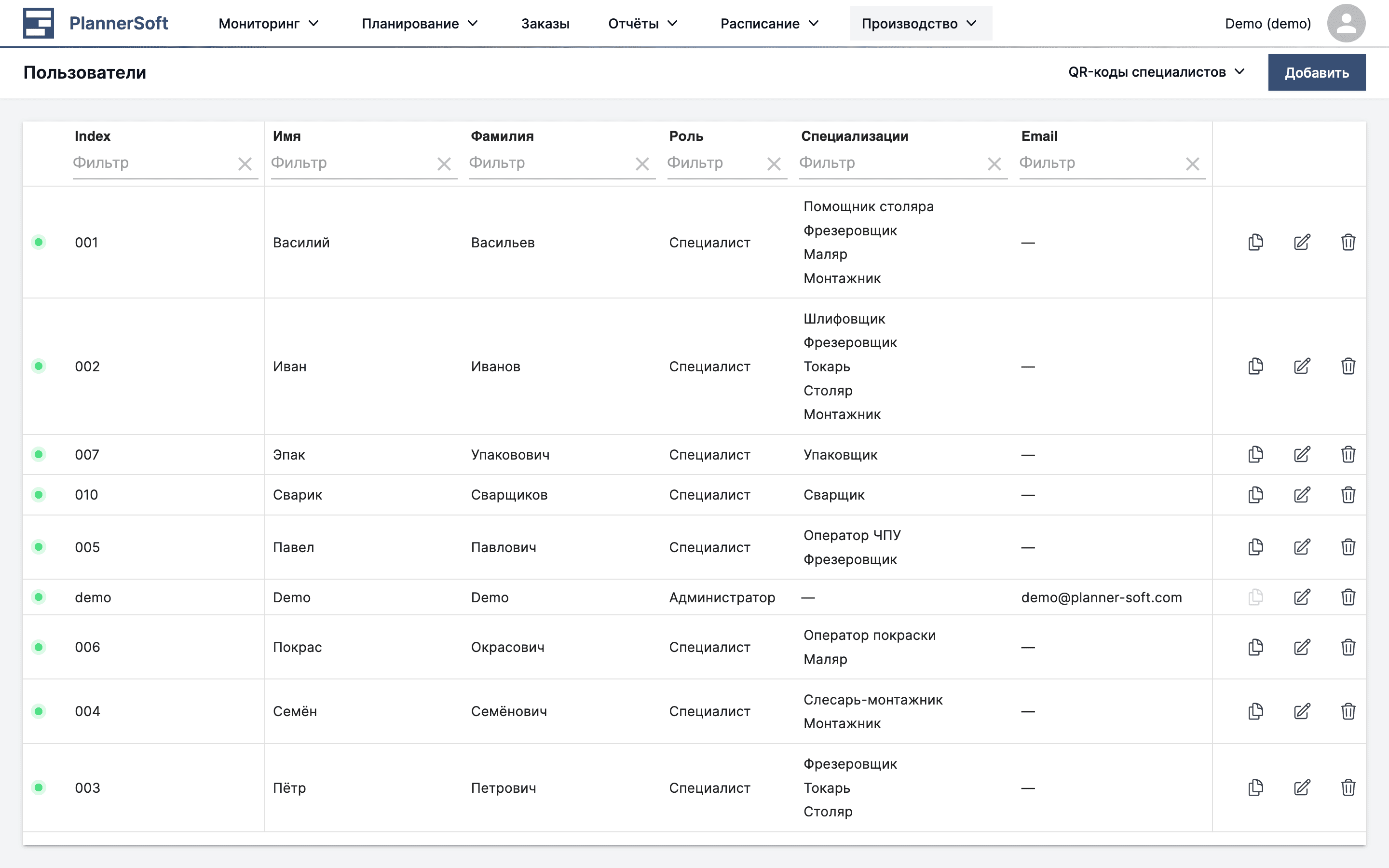Open edit form for Иван Иванов
This screenshot has height=868, width=1389.
(1302, 366)
